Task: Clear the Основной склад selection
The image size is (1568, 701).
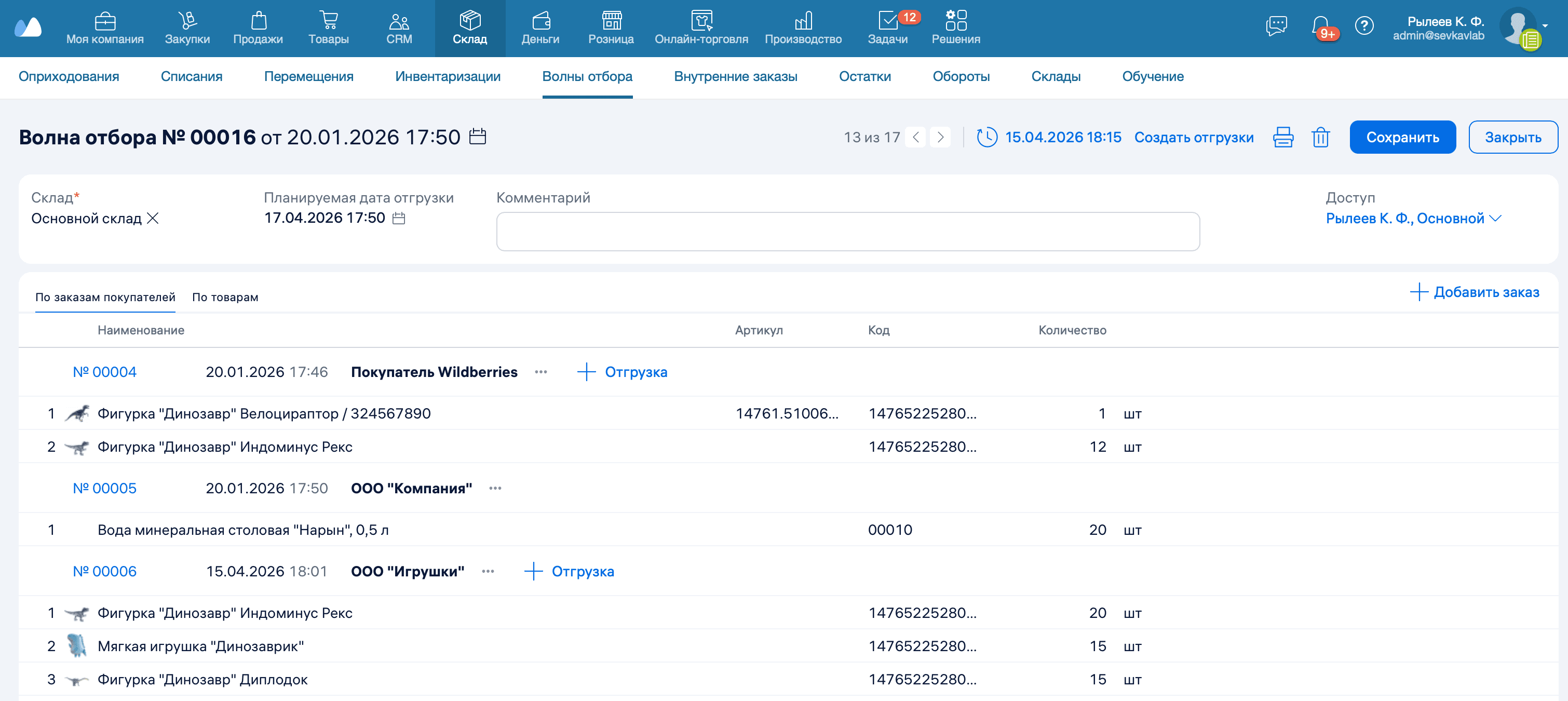Action: (153, 218)
